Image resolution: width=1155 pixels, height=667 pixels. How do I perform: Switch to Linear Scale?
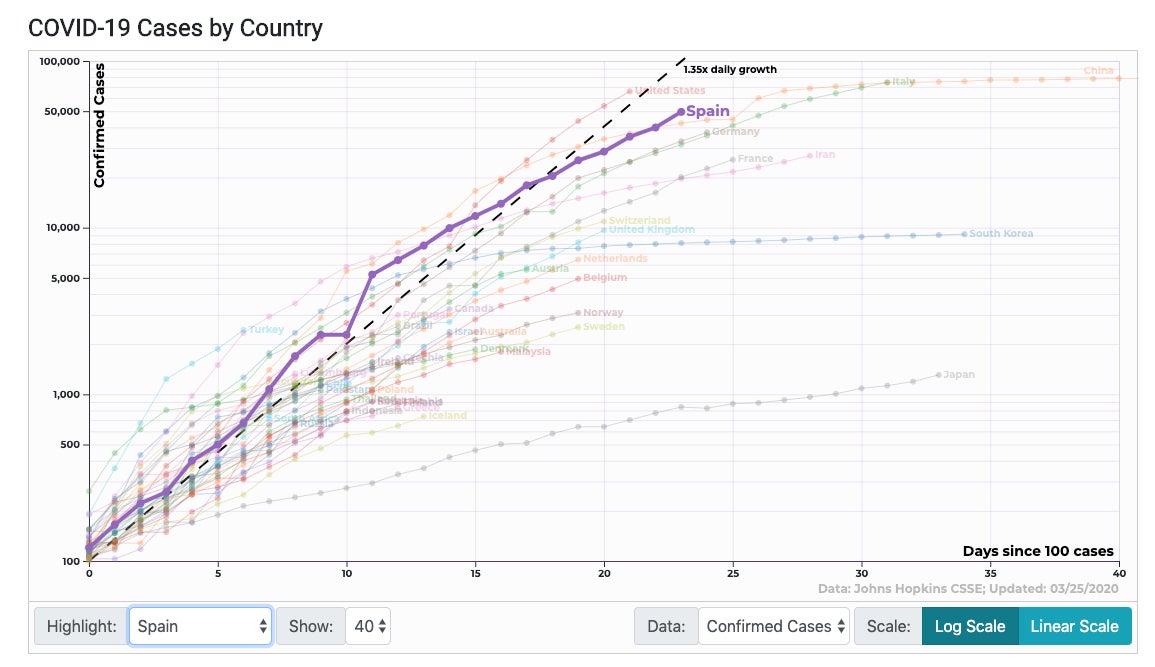pyautogui.click(x=1074, y=626)
